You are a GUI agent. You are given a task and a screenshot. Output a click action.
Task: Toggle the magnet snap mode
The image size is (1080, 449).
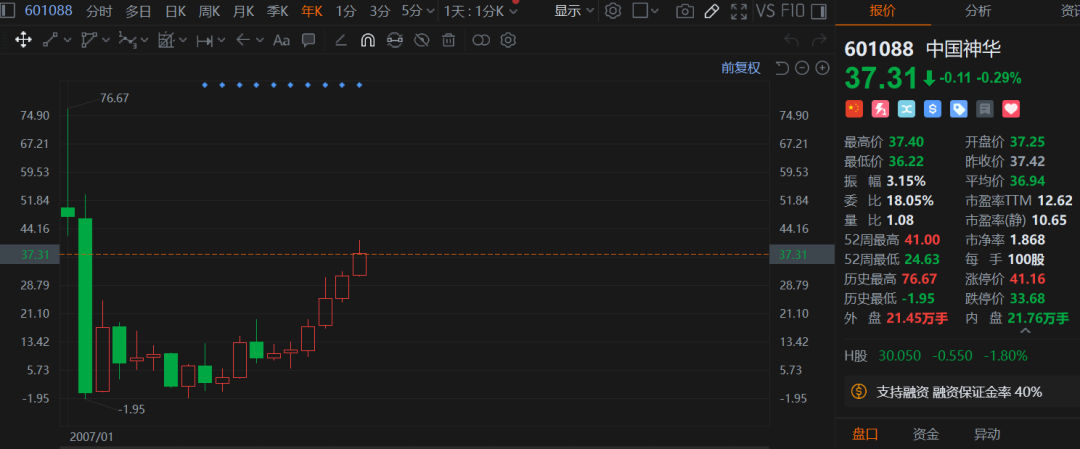coord(368,41)
